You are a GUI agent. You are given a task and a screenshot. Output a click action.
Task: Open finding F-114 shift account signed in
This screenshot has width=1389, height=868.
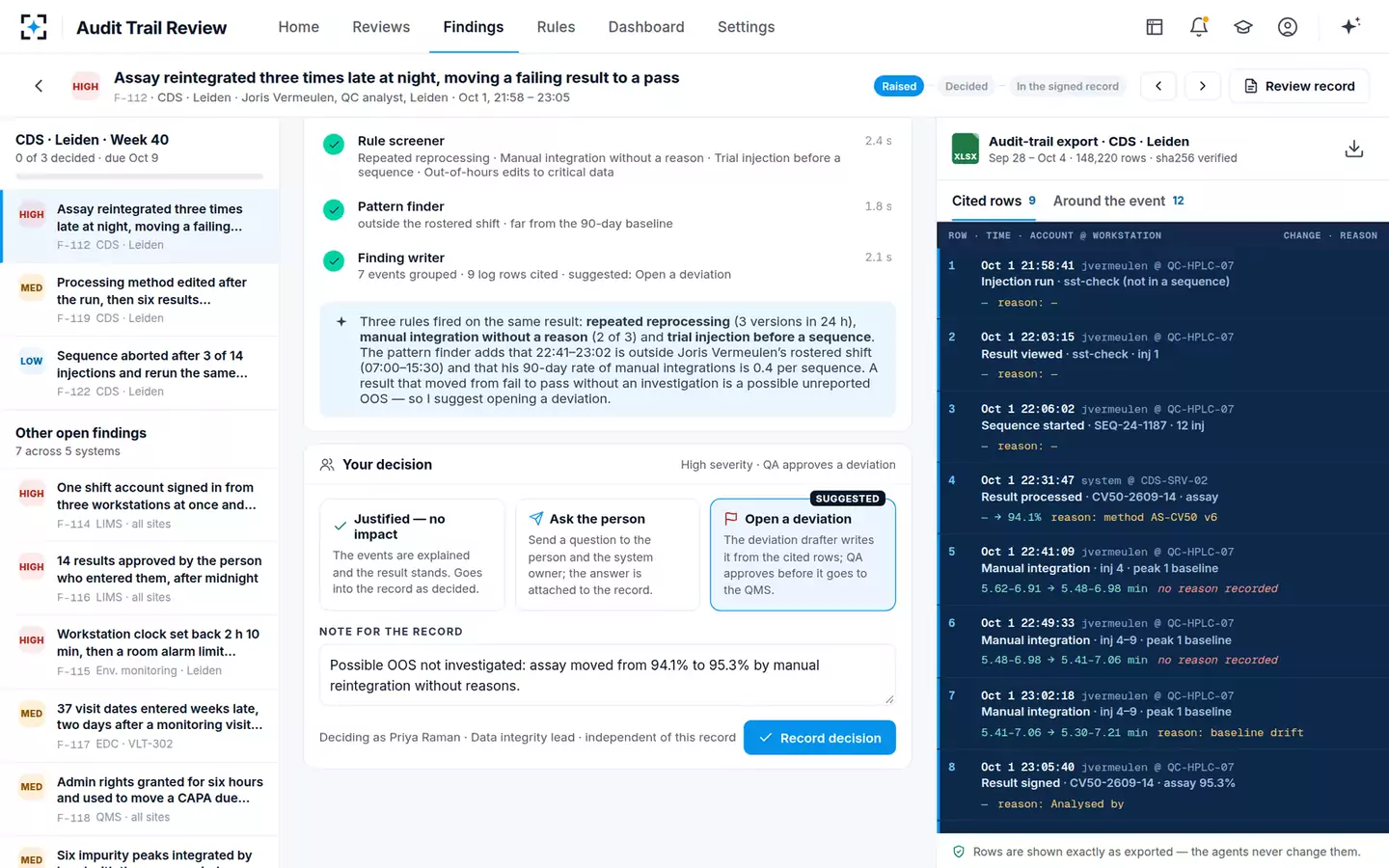pos(140,505)
